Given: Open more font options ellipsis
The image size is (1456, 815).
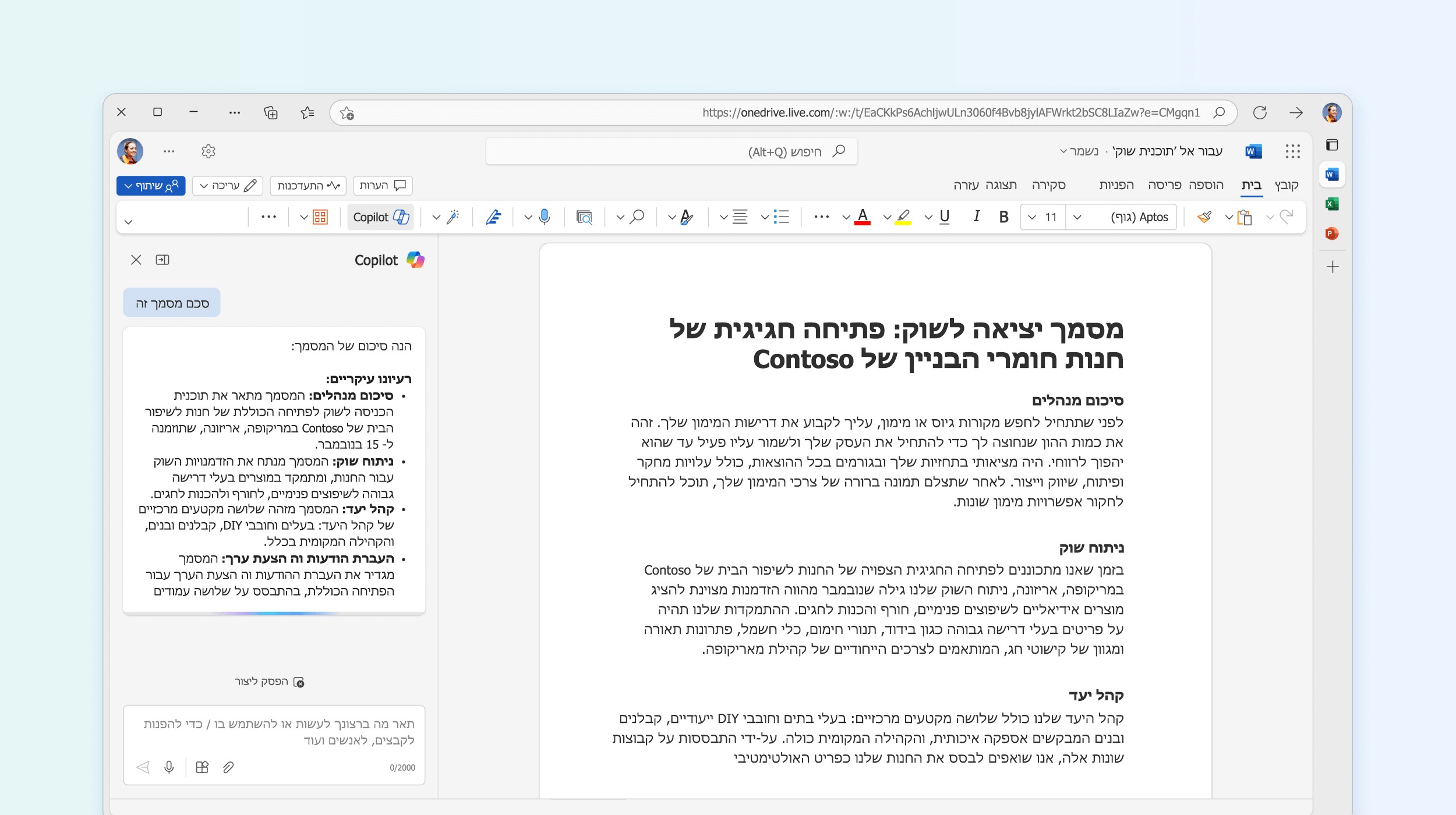Looking at the screenshot, I should point(821,217).
